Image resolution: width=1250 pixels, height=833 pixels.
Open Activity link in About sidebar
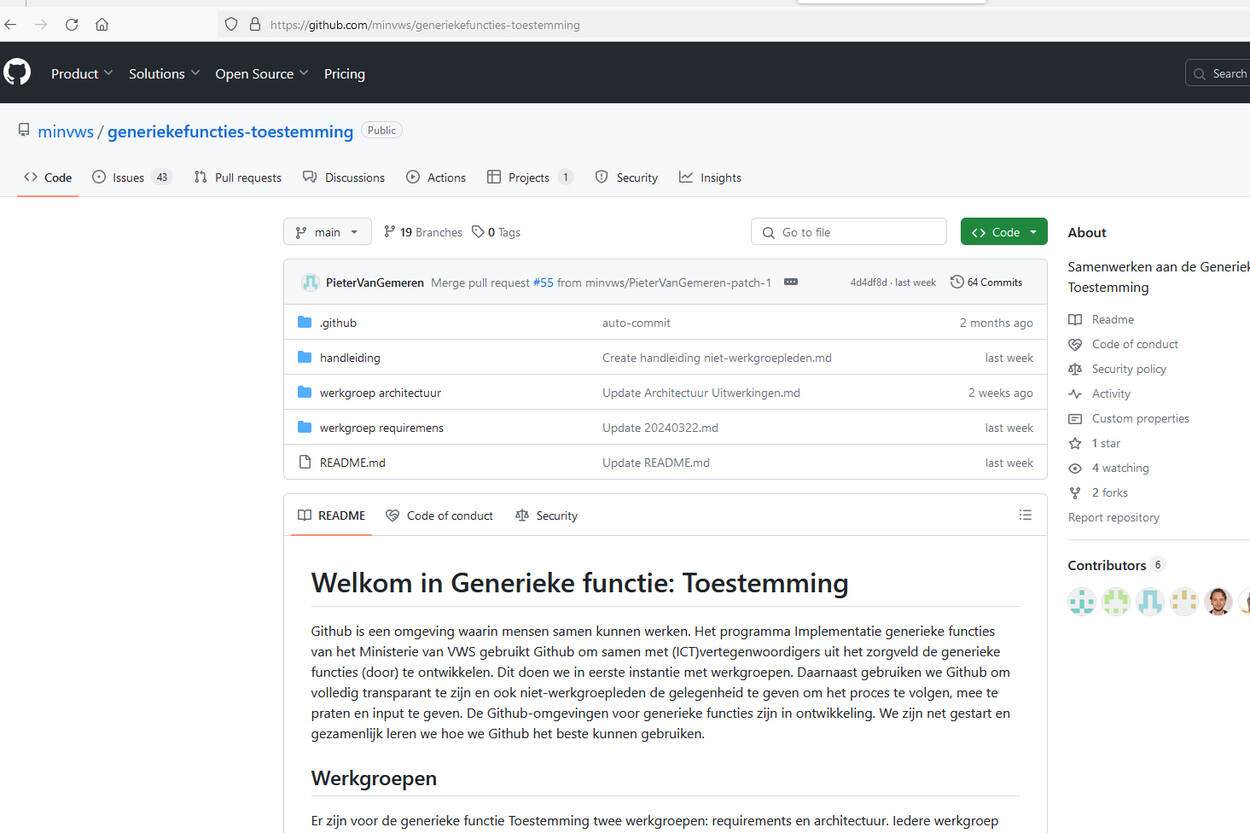click(x=1099, y=394)
